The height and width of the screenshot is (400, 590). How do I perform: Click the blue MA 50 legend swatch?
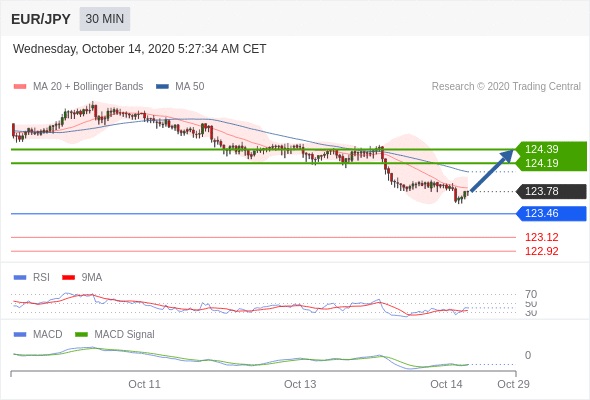coord(162,87)
